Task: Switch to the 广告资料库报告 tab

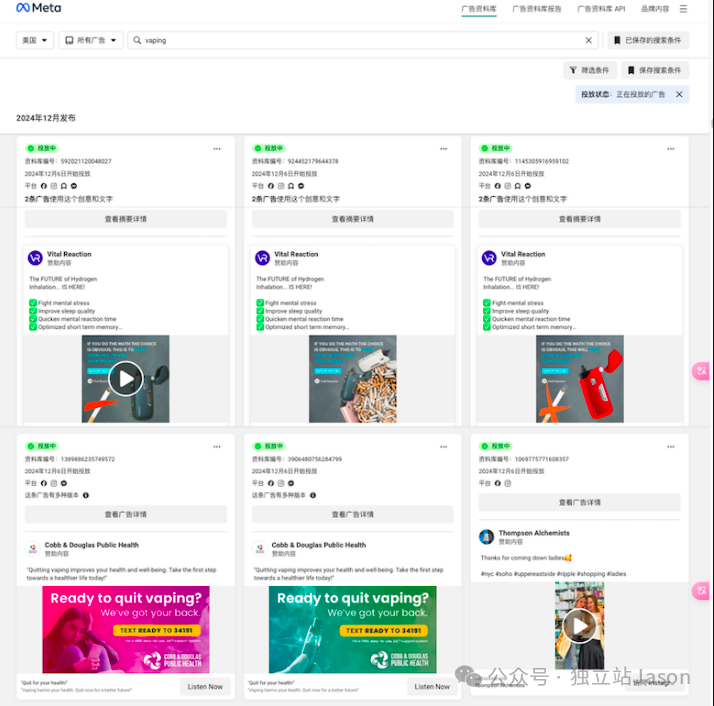Action: (537, 9)
